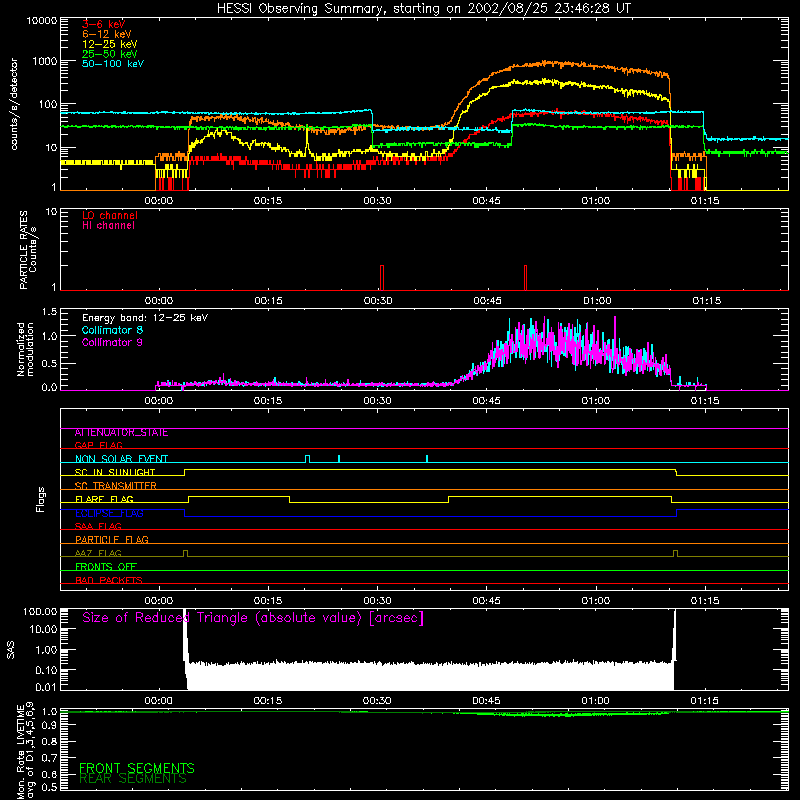Select the A4Z_FLAG label
The height and width of the screenshot is (800, 800).
coord(98,554)
